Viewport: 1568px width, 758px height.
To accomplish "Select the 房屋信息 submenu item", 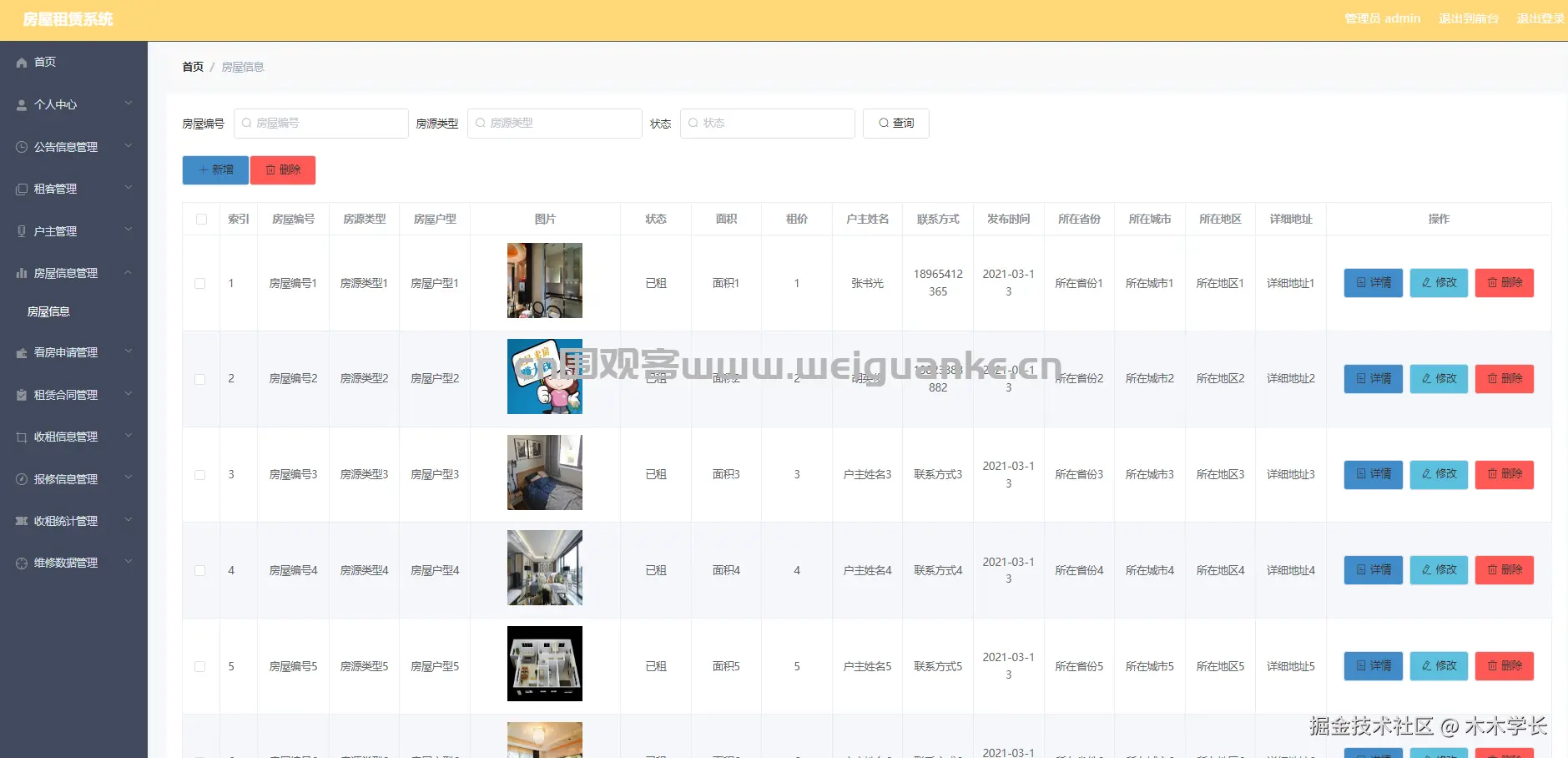I will pos(73,312).
